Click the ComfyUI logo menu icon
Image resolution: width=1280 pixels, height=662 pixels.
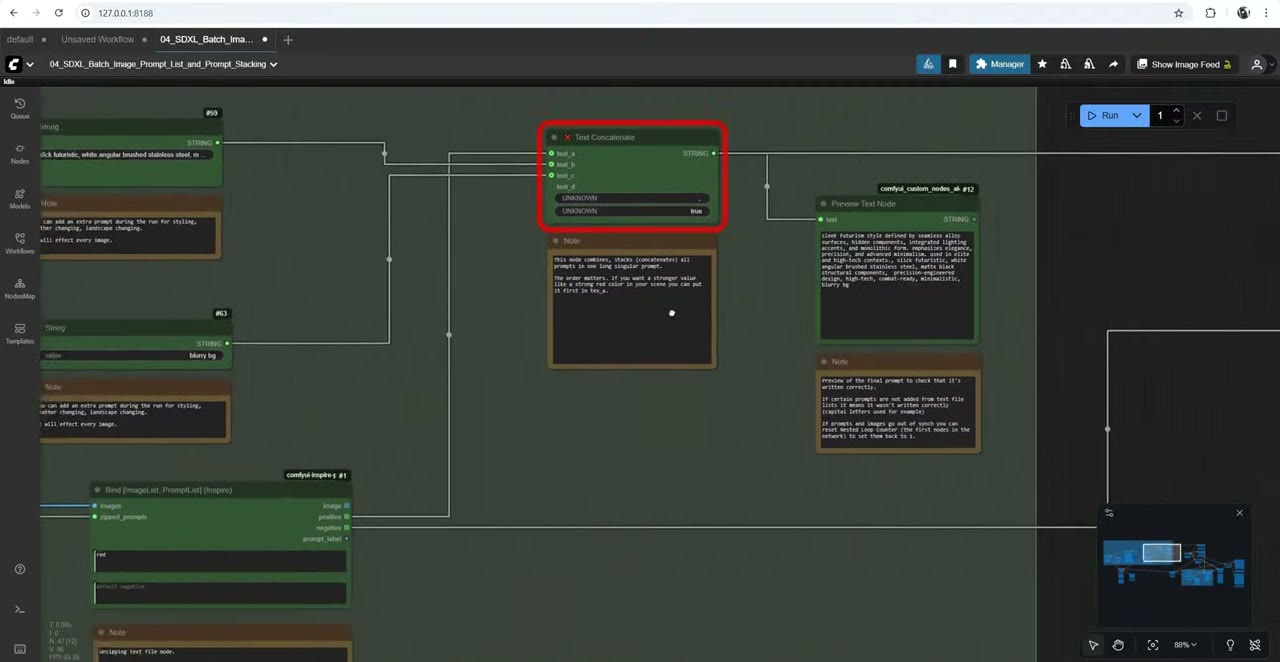[x=14, y=64]
